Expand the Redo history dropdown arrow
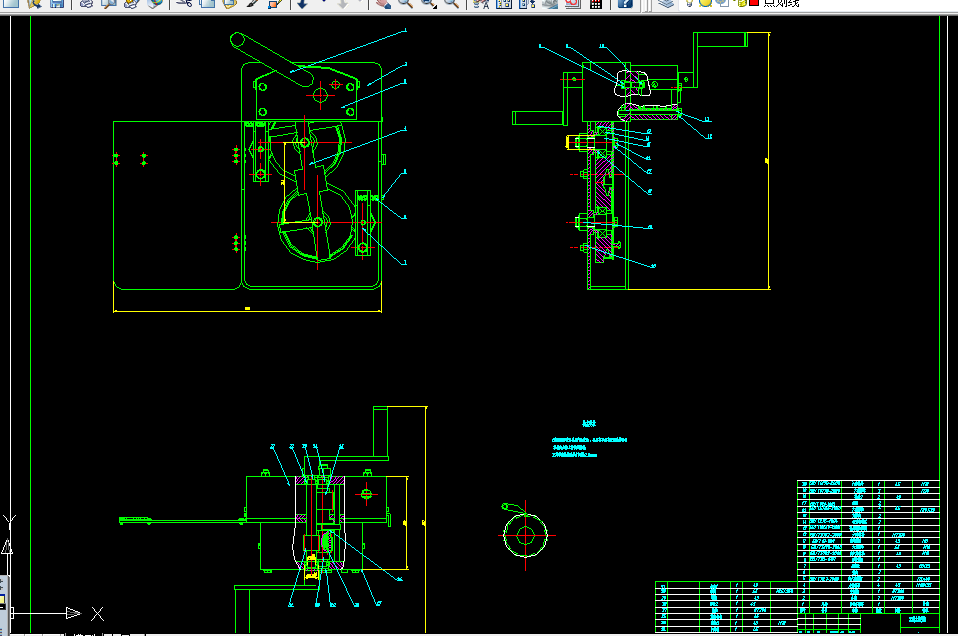958x636 pixels. (x=360, y=3)
